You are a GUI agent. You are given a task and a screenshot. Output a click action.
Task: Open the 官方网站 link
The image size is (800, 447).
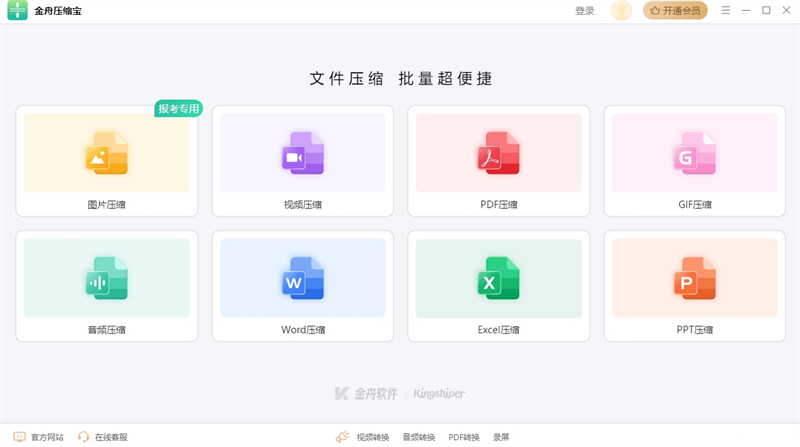[x=47, y=437]
